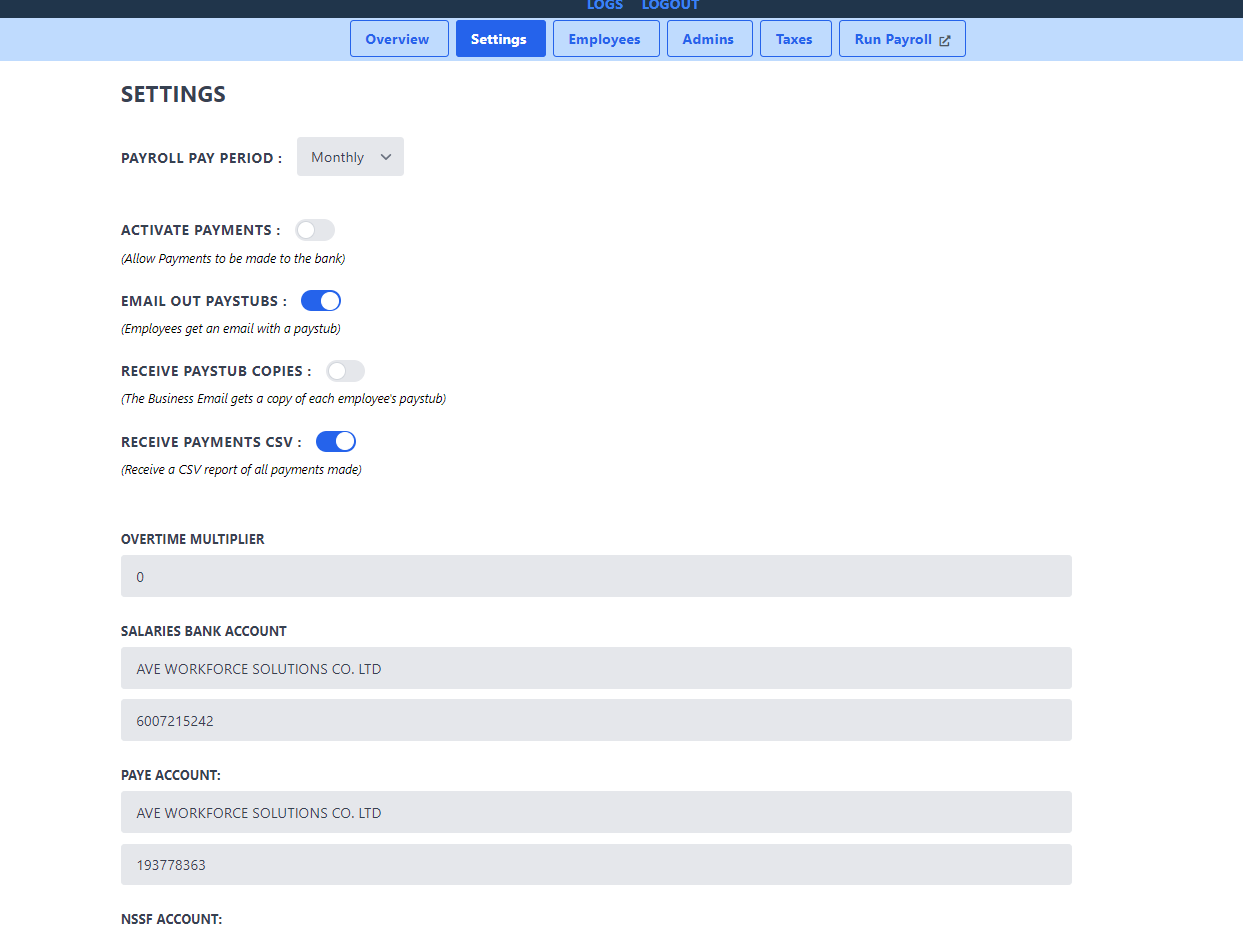
Task: Click the account number field showing 6007215242
Action: coord(596,720)
